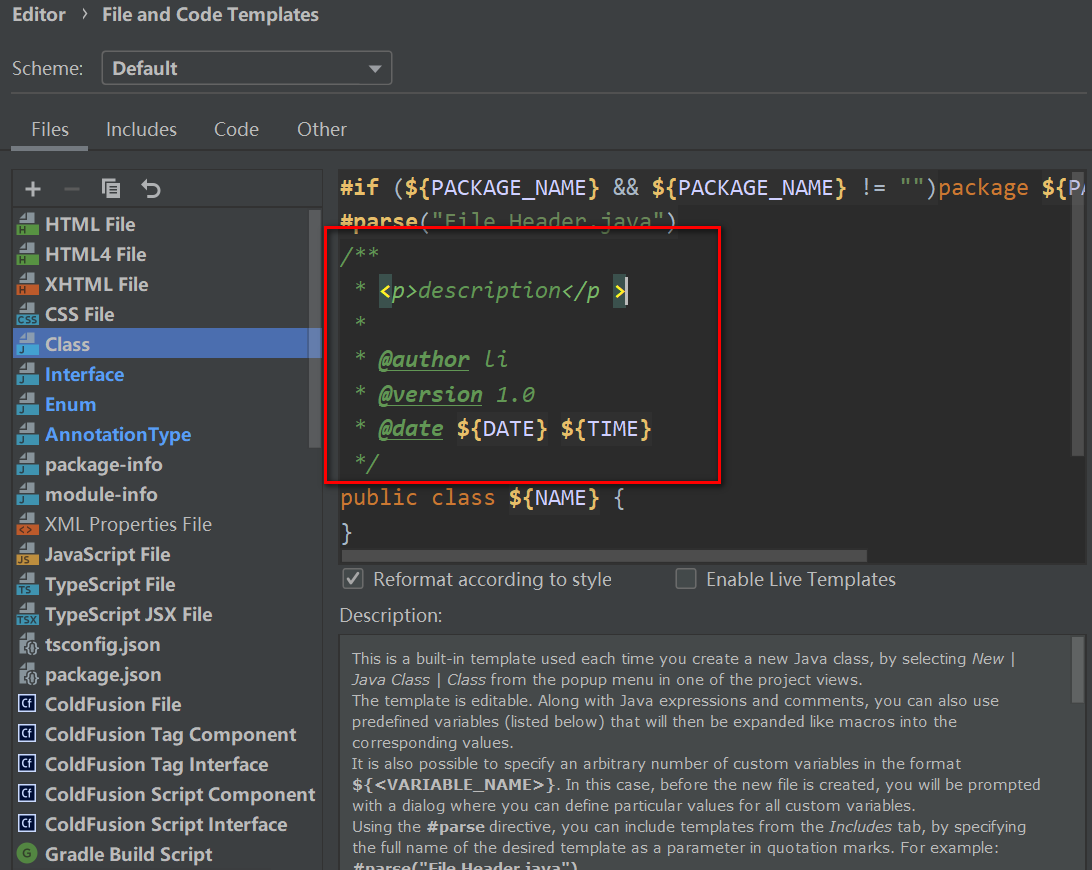Image resolution: width=1092 pixels, height=870 pixels.
Task: Click the Gradle Build Script icon
Action: 26,853
